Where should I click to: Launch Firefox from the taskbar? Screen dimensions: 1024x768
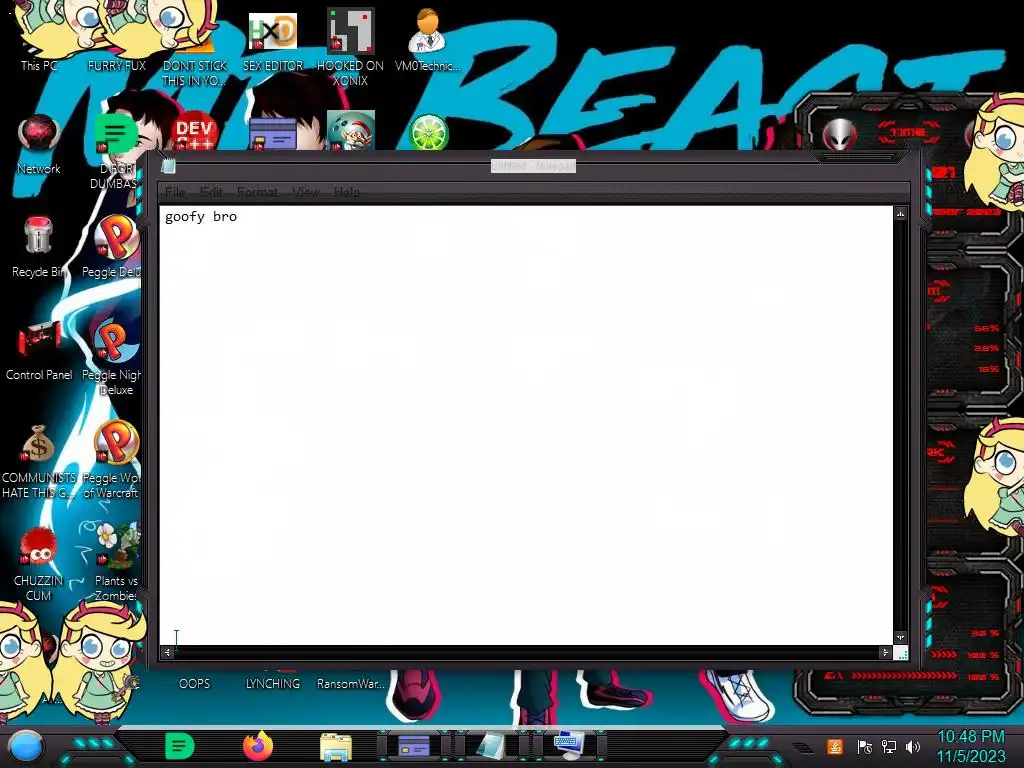coord(258,746)
